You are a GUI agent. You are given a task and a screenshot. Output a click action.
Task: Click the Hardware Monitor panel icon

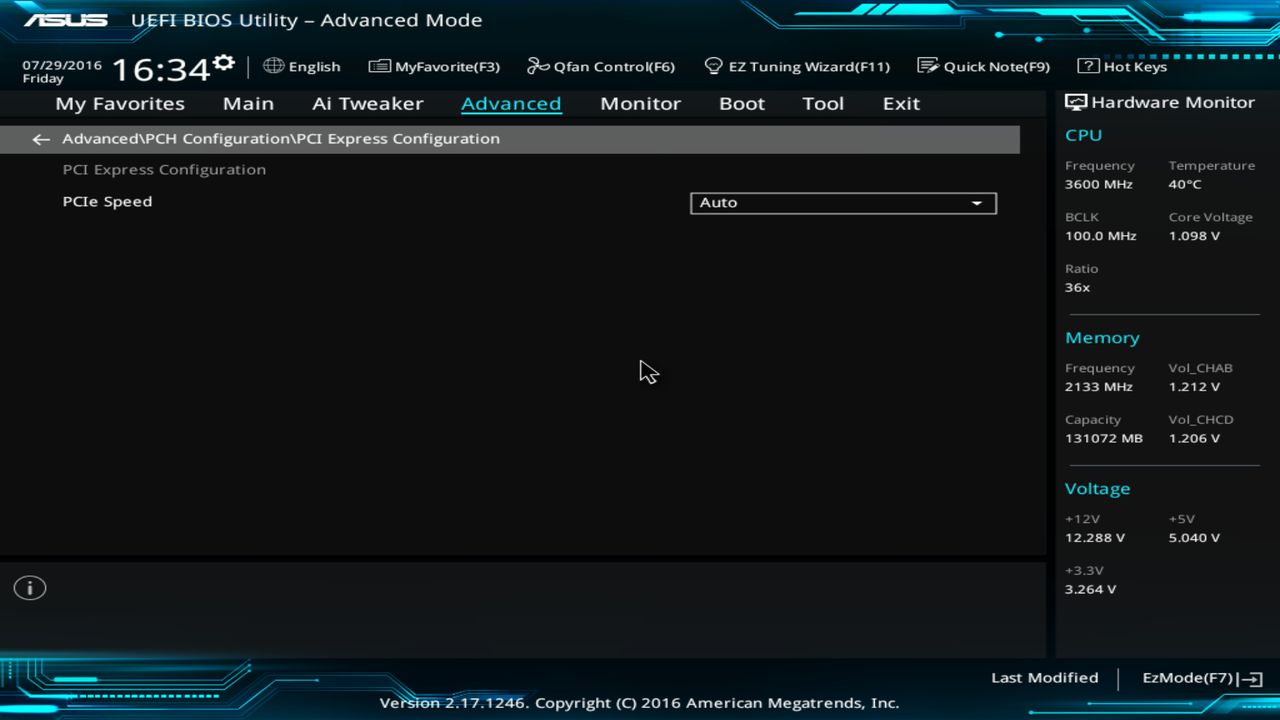point(1076,101)
